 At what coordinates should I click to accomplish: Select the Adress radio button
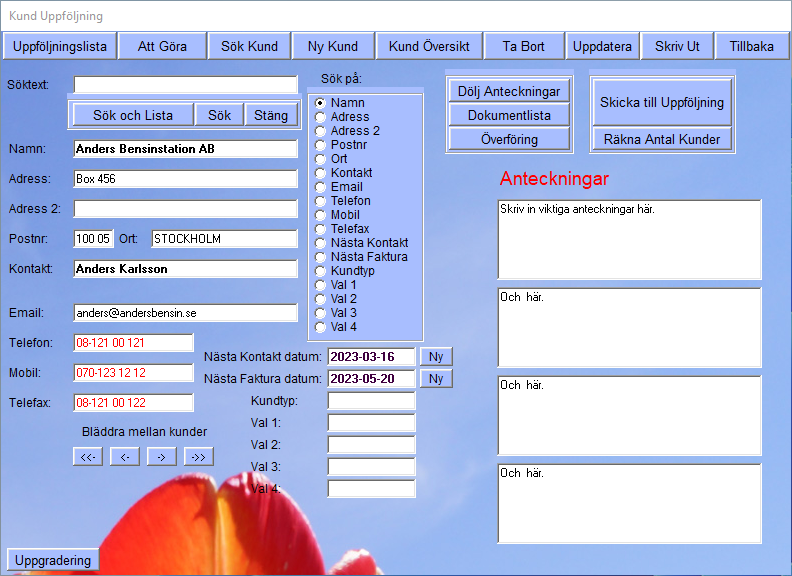click(321, 117)
